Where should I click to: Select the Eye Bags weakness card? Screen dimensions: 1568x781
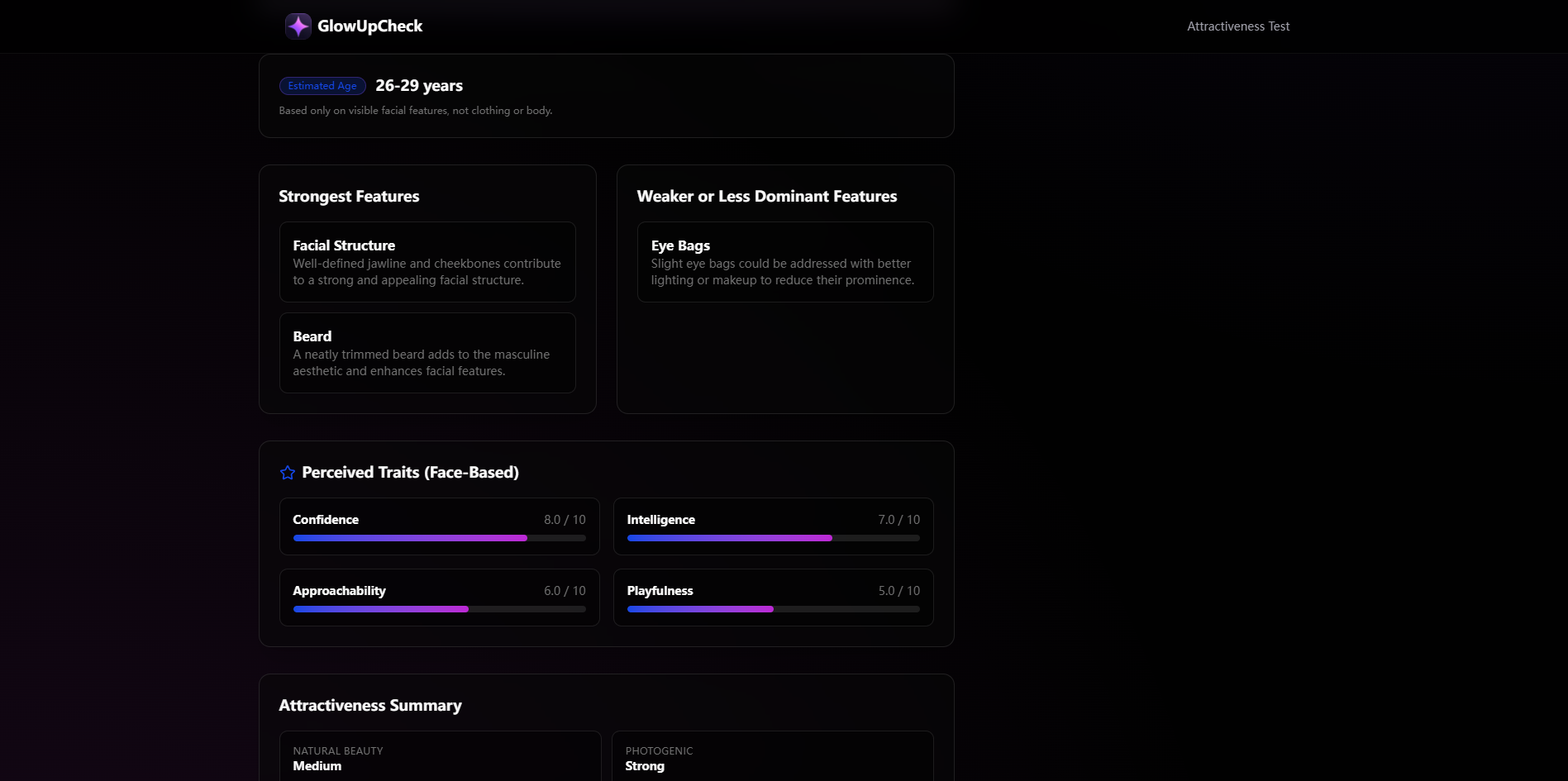point(784,261)
